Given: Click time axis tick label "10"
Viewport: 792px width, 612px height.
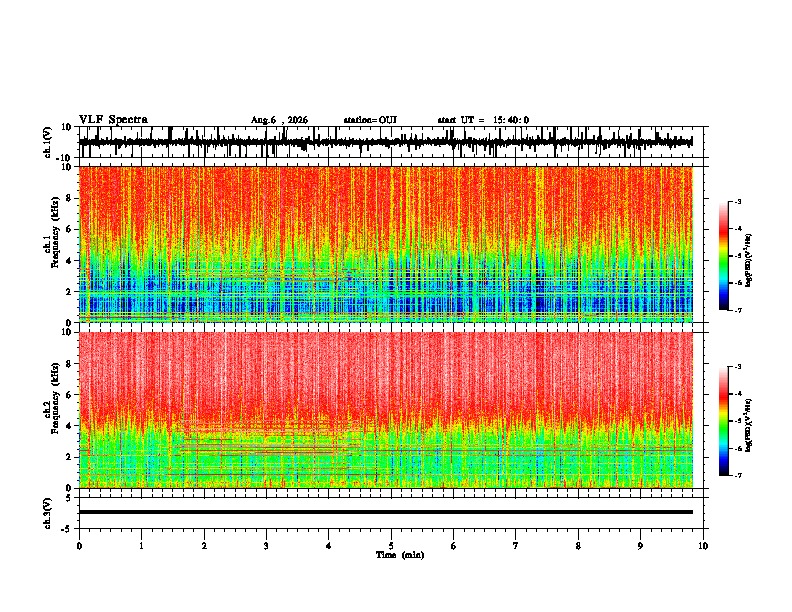Looking at the screenshot, I should point(703,546).
